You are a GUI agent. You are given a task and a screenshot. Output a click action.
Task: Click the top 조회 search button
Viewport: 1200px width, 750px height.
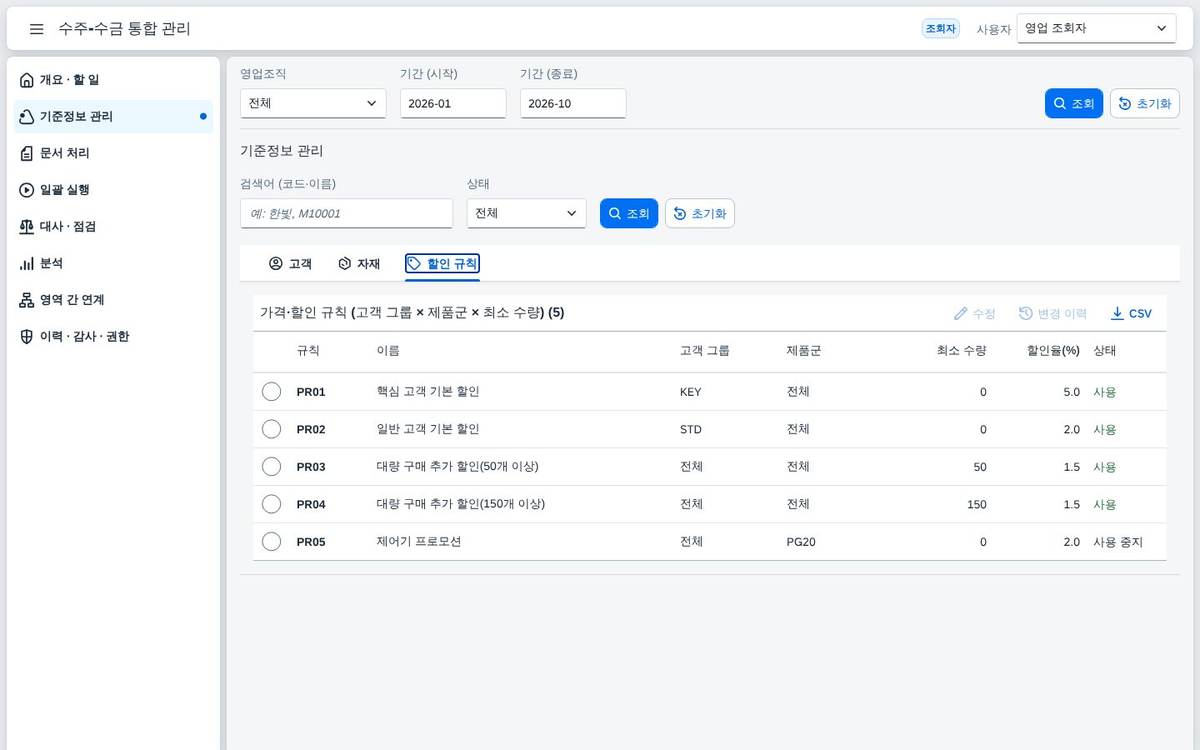click(x=1074, y=104)
